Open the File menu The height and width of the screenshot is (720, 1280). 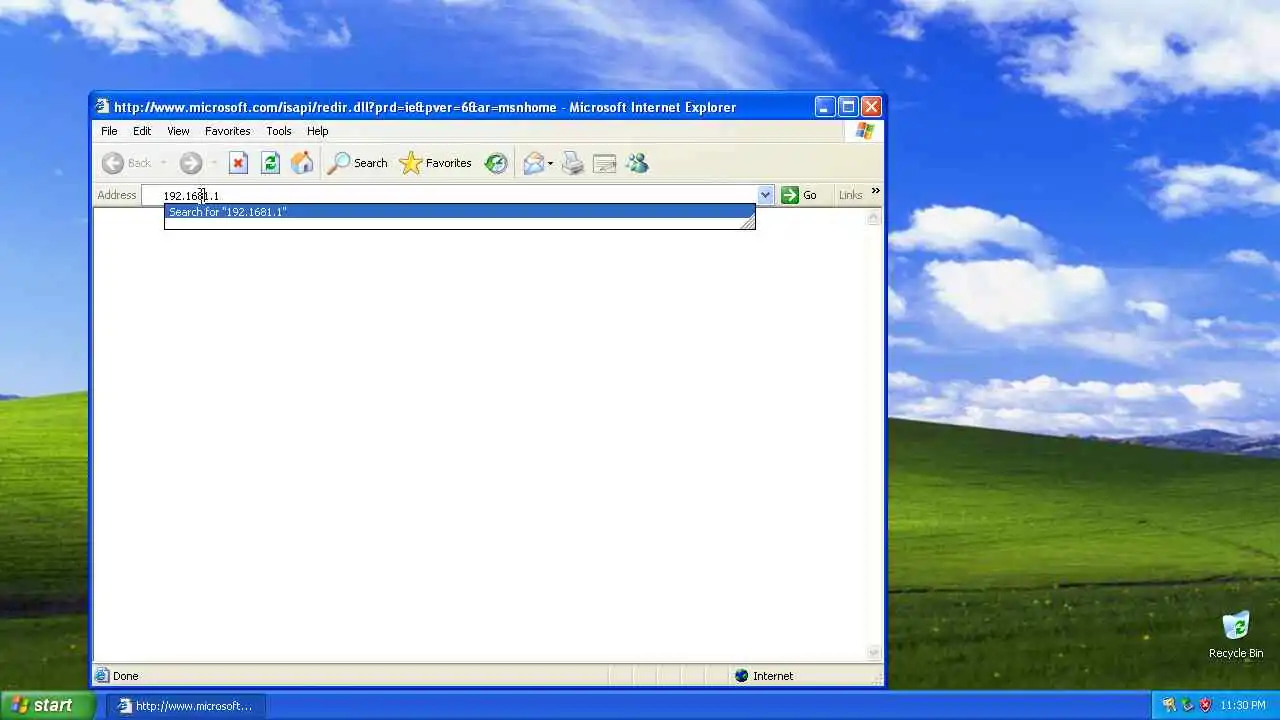pyautogui.click(x=109, y=131)
